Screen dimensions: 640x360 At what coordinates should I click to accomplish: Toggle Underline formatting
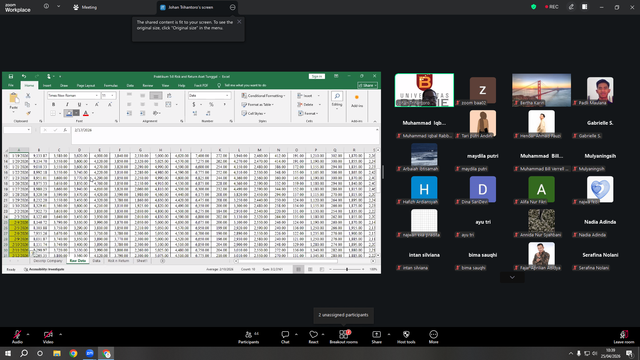tap(79, 104)
